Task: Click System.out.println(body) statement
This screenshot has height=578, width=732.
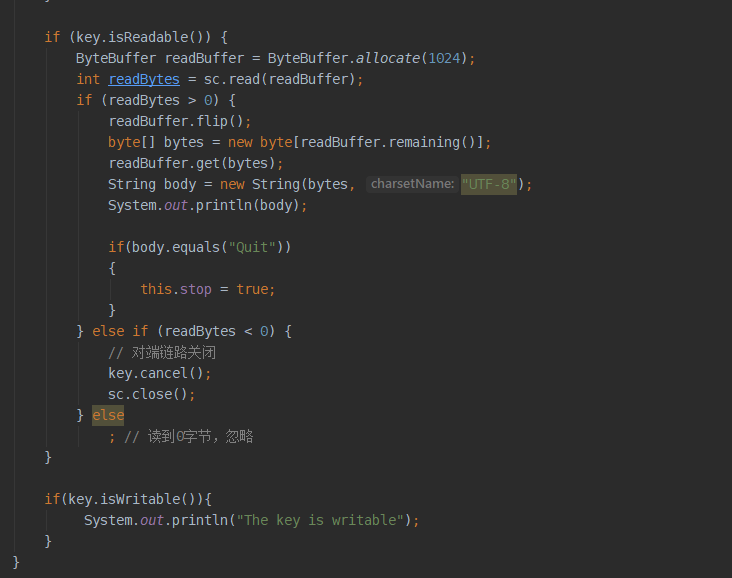Action: 208,205
